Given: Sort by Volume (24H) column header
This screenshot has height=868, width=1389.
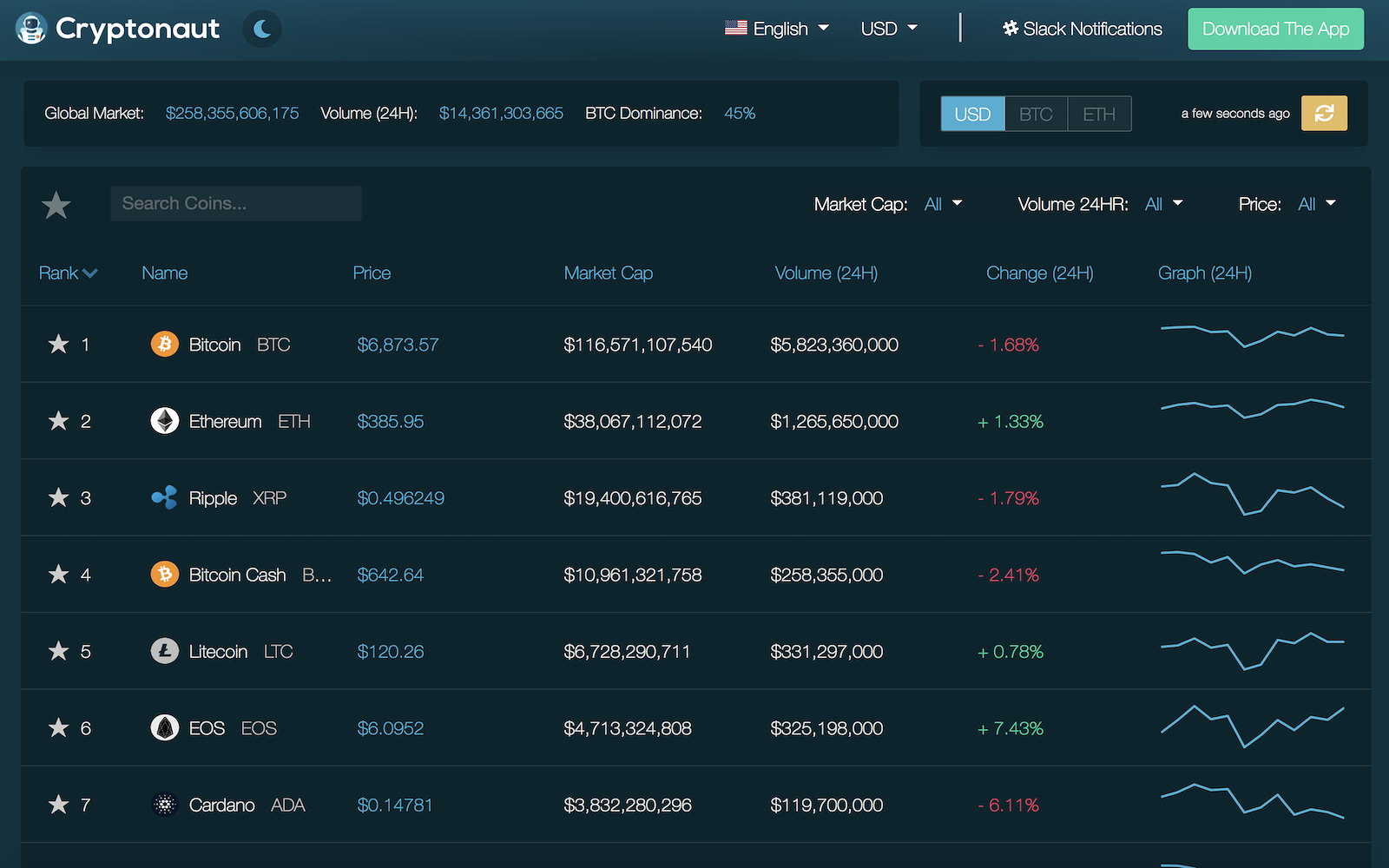Looking at the screenshot, I should [x=826, y=273].
